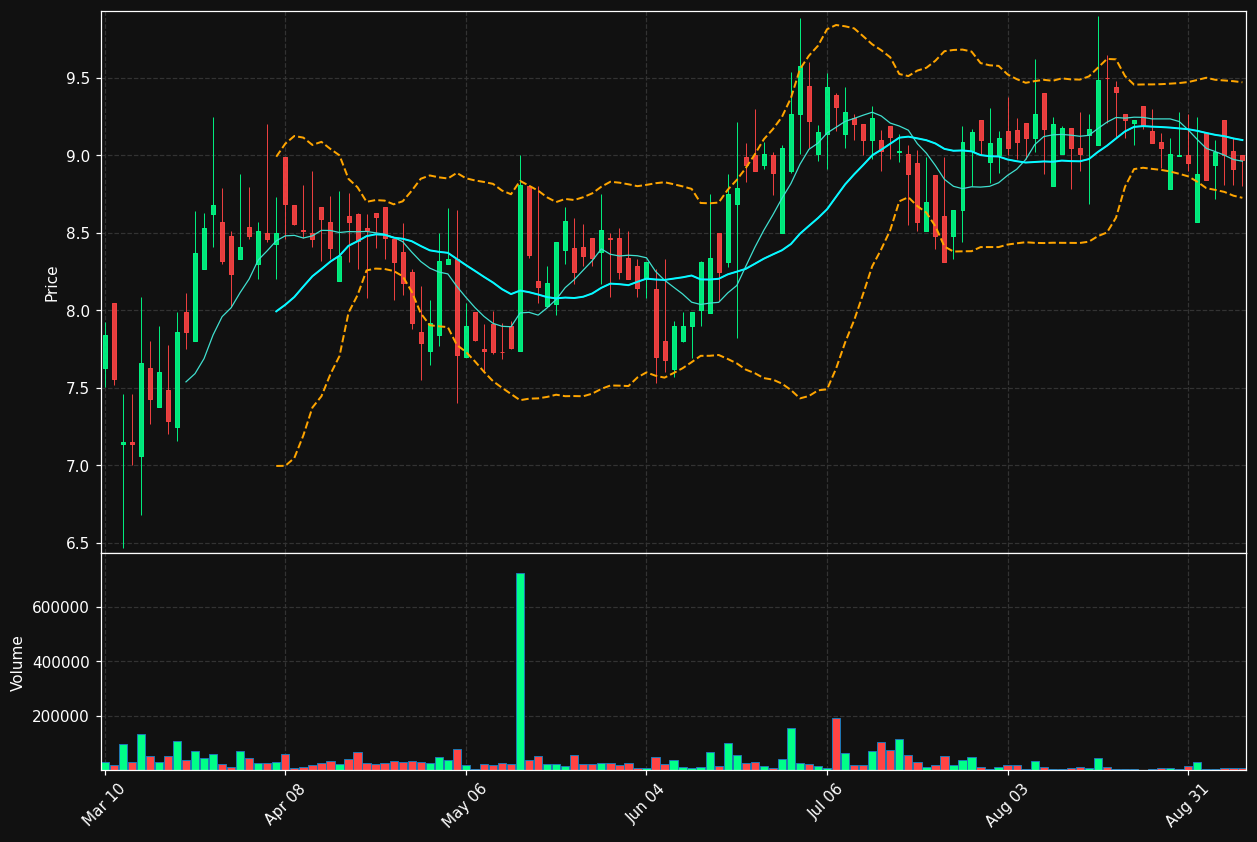Viewport: 1257px width, 842px height.
Task: Click the tallest green volume bar
Action: click(x=520, y=671)
